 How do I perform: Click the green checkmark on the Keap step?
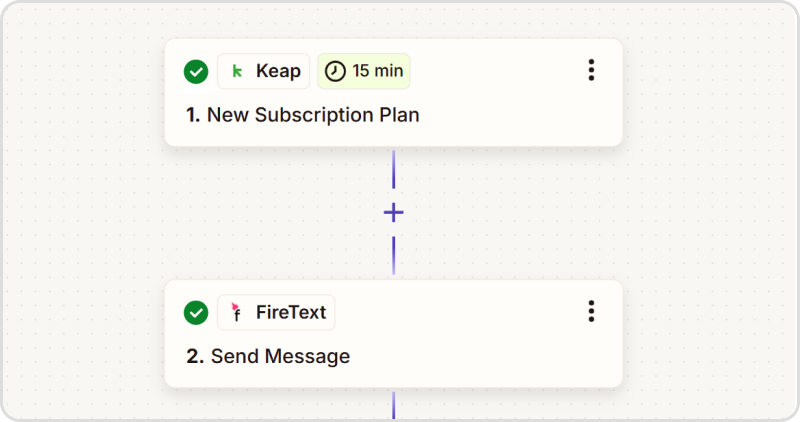pyautogui.click(x=196, y=71)
